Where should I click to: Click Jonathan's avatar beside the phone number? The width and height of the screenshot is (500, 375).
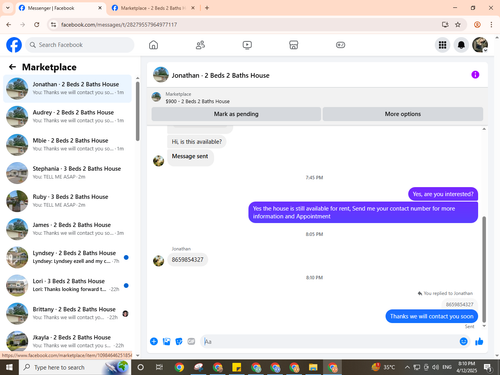tap(158, 261)
